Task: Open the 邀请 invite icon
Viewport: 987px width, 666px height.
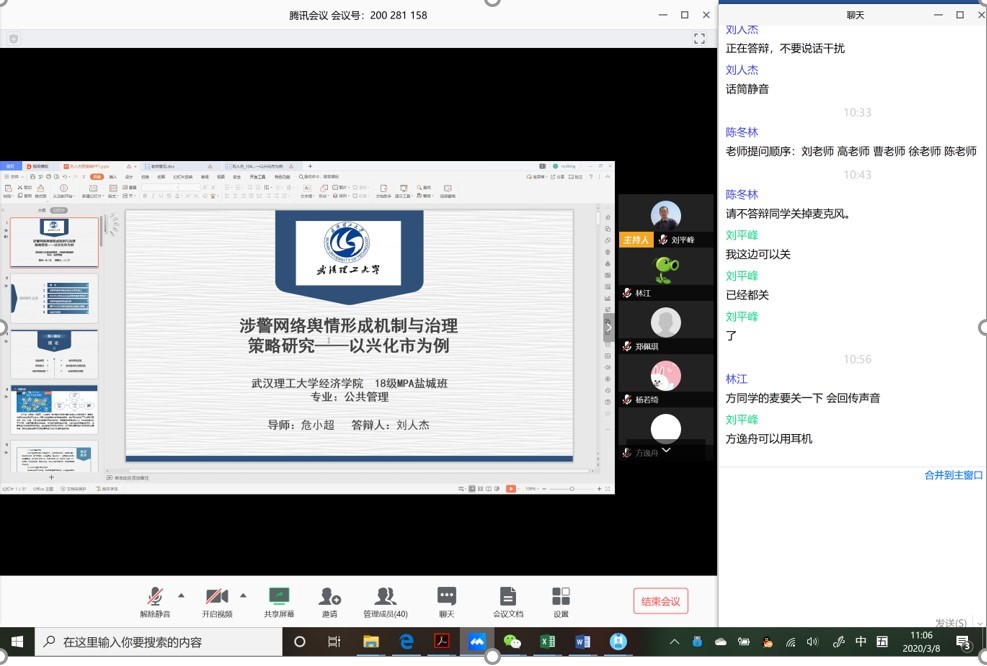Action: [329, 601]
